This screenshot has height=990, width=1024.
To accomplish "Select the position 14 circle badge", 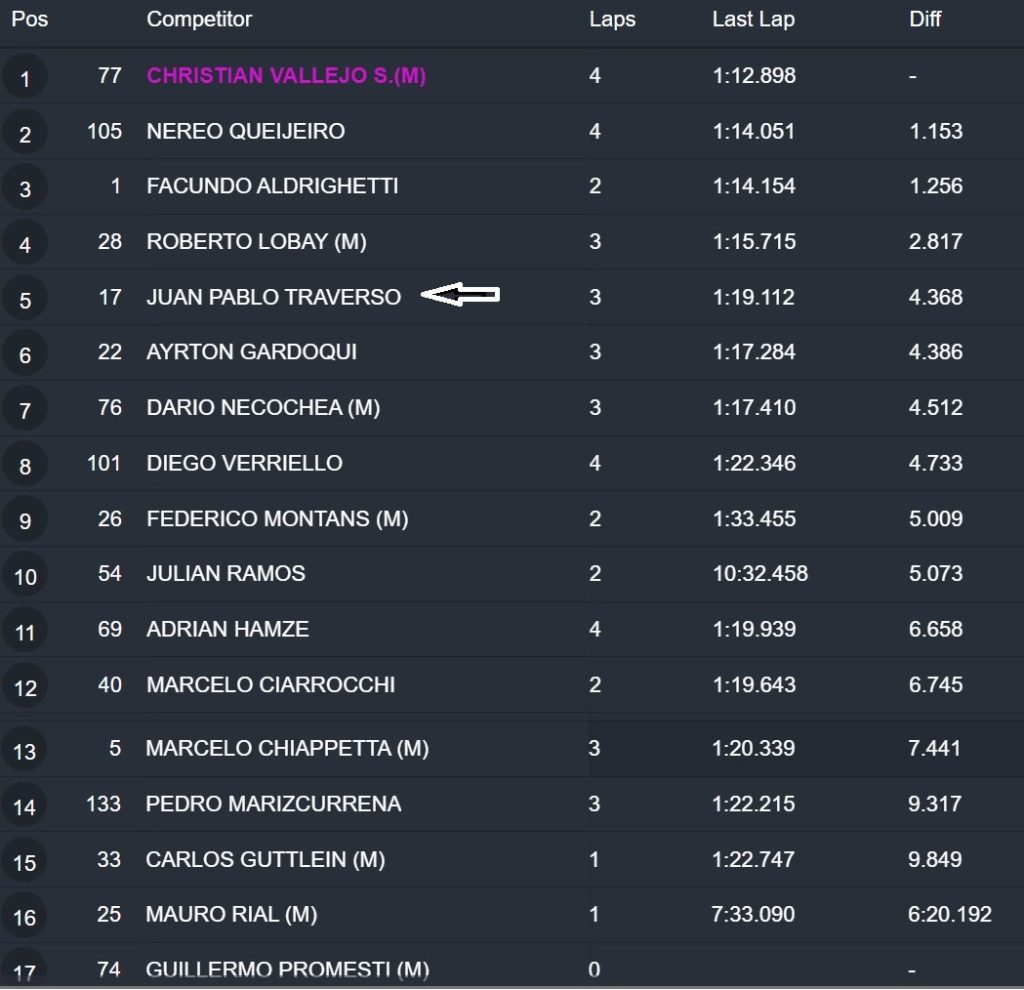I will tap(25, 806).
